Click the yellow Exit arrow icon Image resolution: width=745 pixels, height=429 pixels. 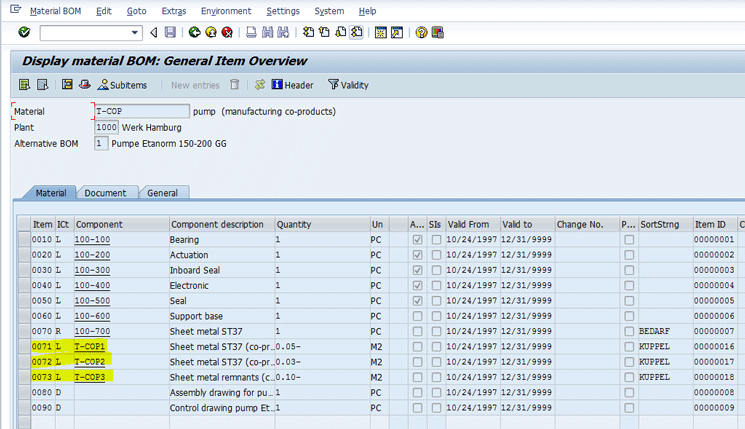(x=211, y=33)
